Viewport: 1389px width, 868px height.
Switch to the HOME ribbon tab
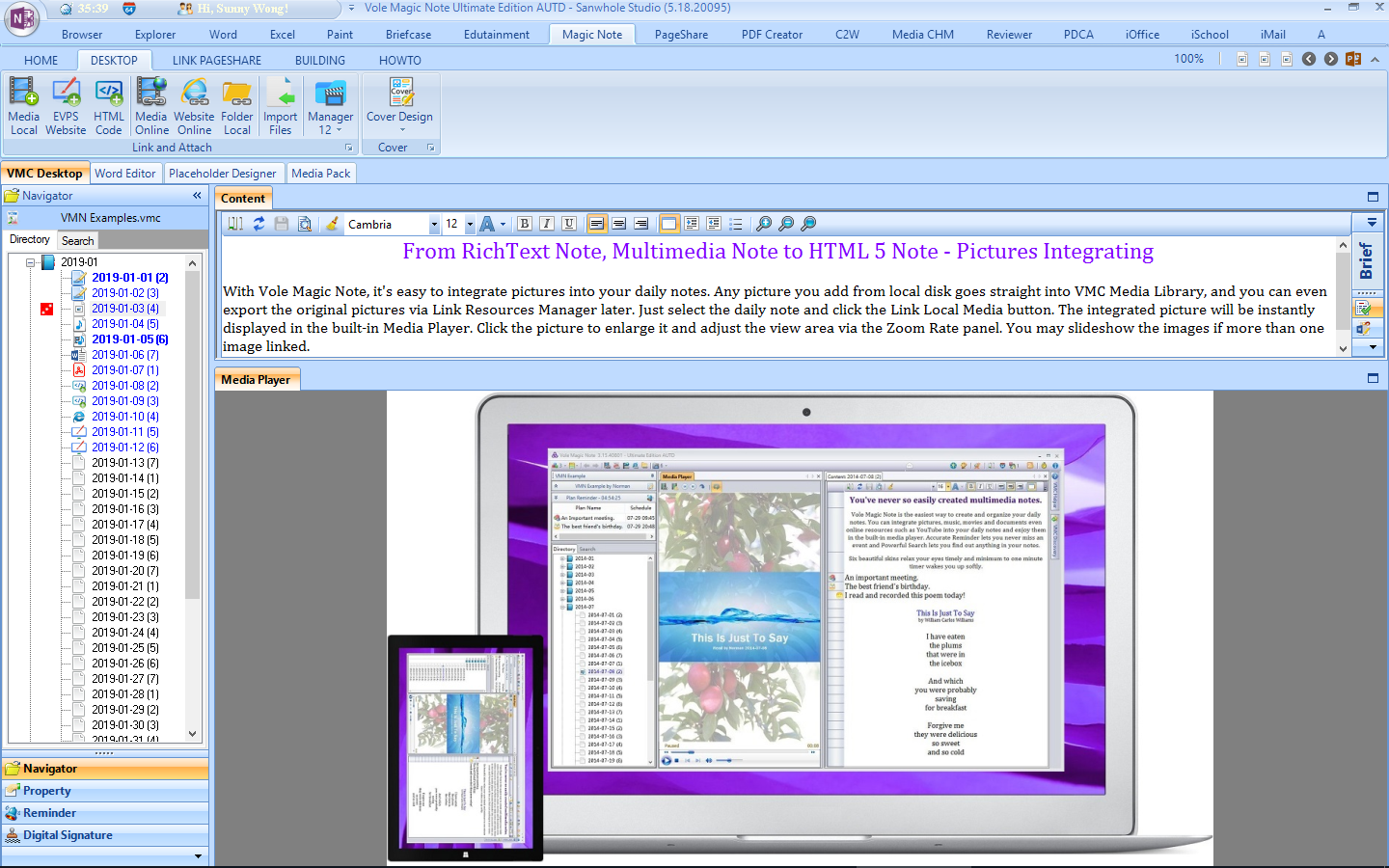click(x=41, y=60)
